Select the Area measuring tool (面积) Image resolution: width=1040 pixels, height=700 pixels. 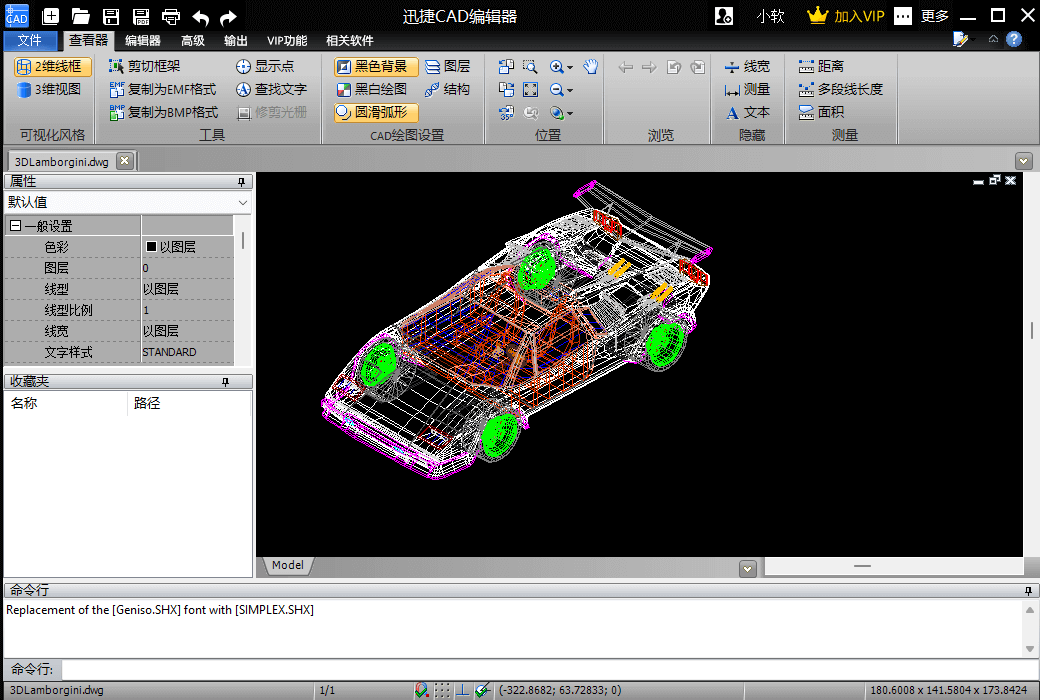(821, 113)
